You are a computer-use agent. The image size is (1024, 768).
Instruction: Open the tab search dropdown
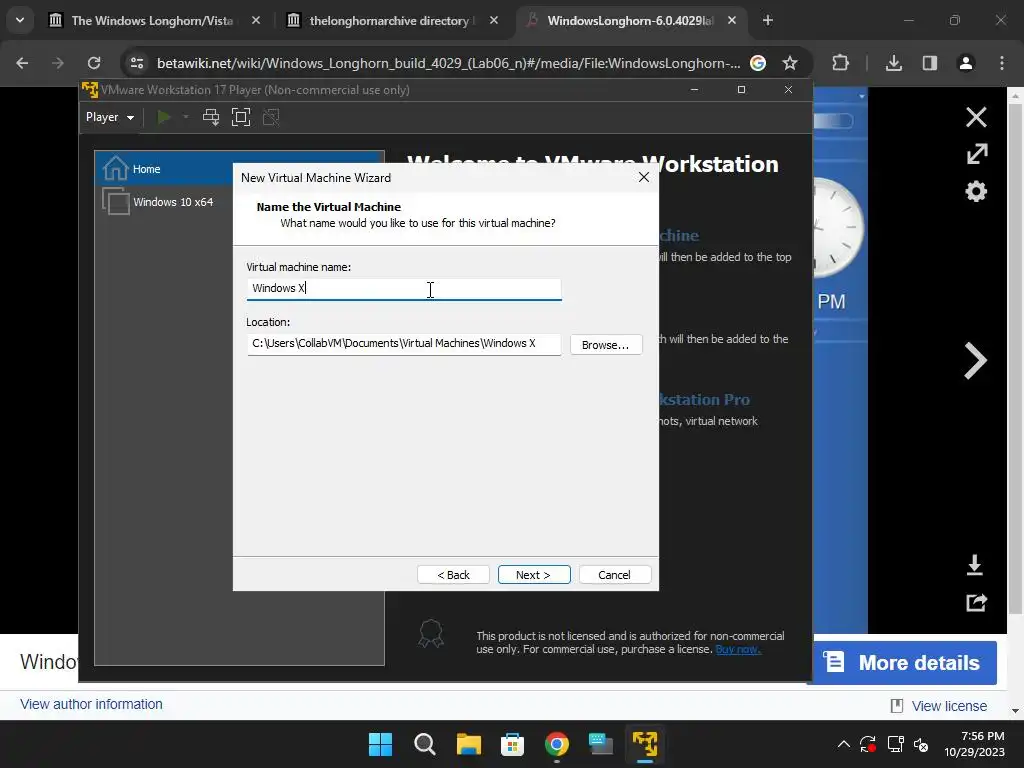pos(20,20)
